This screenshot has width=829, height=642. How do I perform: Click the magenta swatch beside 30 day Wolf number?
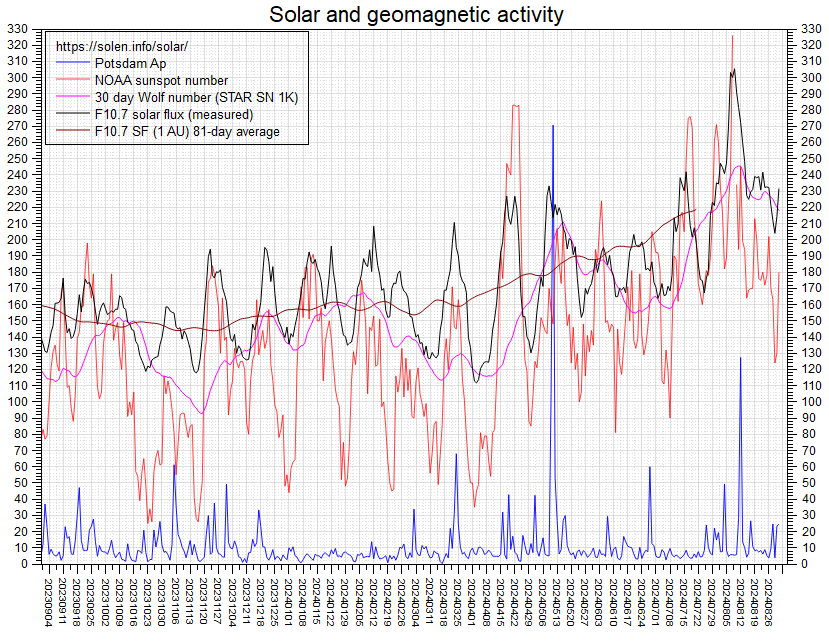pyautogui.click(x=73, y=96)
